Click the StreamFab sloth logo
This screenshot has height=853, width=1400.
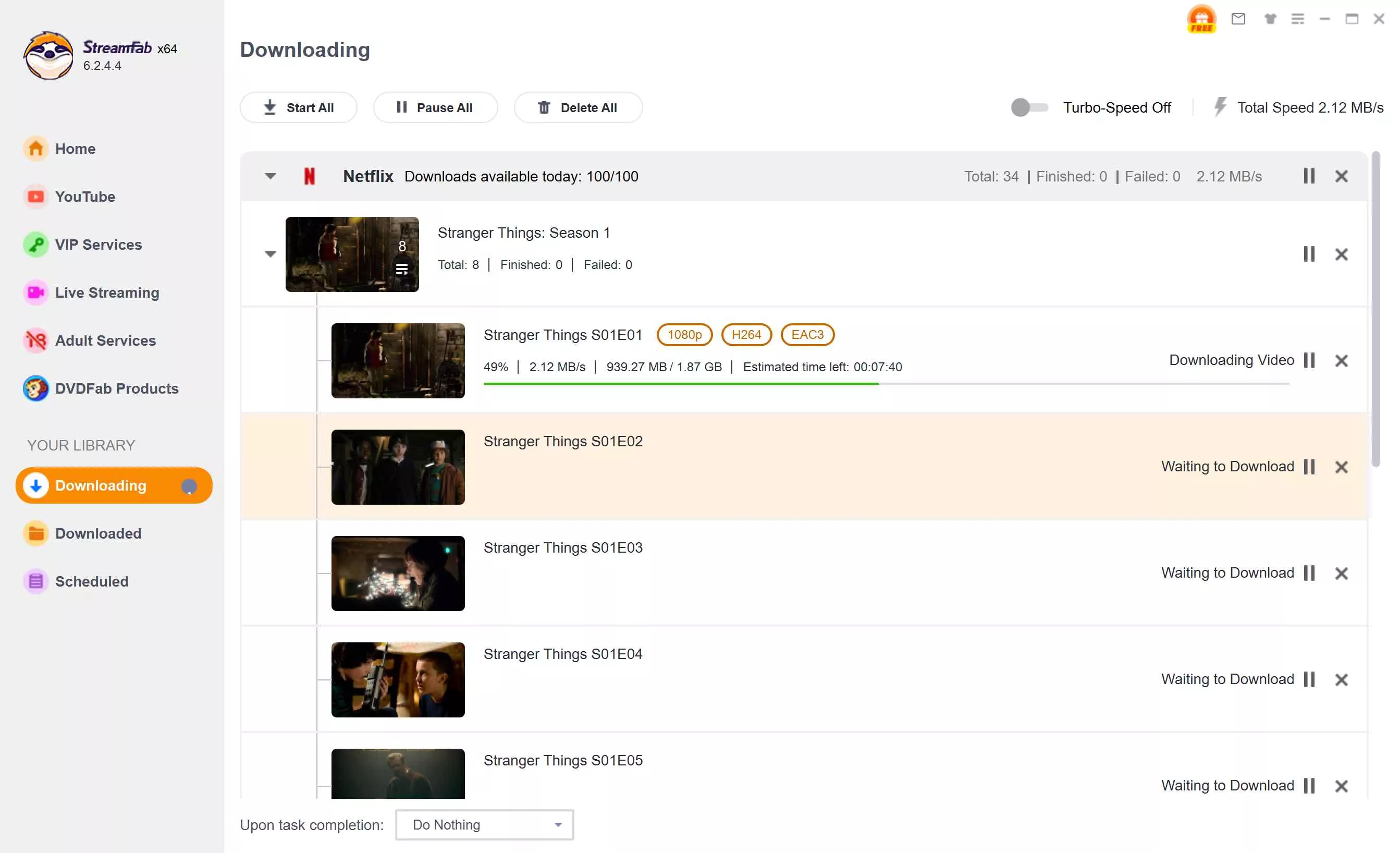coord(48,56)
